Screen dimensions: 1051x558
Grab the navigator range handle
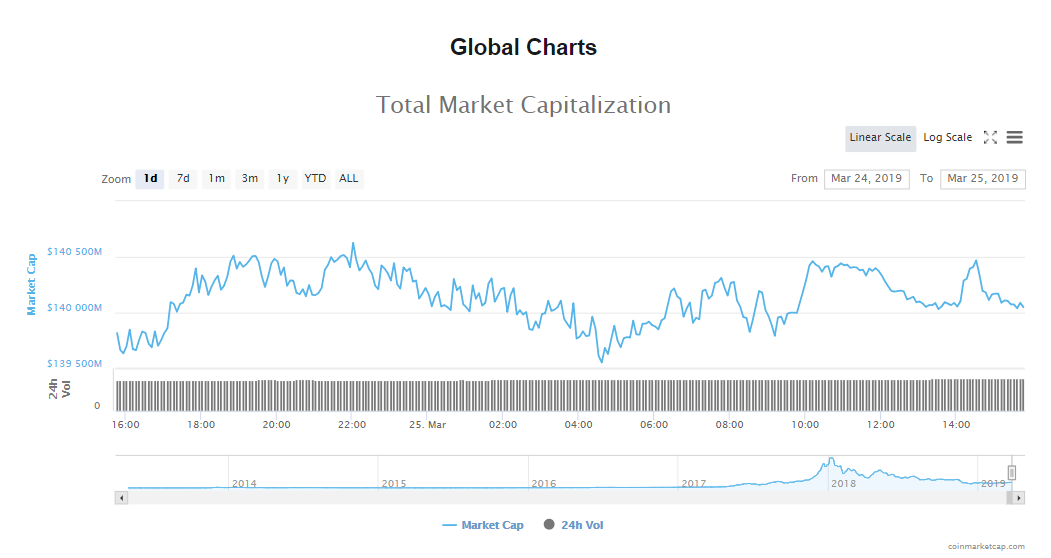(1012, 472)
